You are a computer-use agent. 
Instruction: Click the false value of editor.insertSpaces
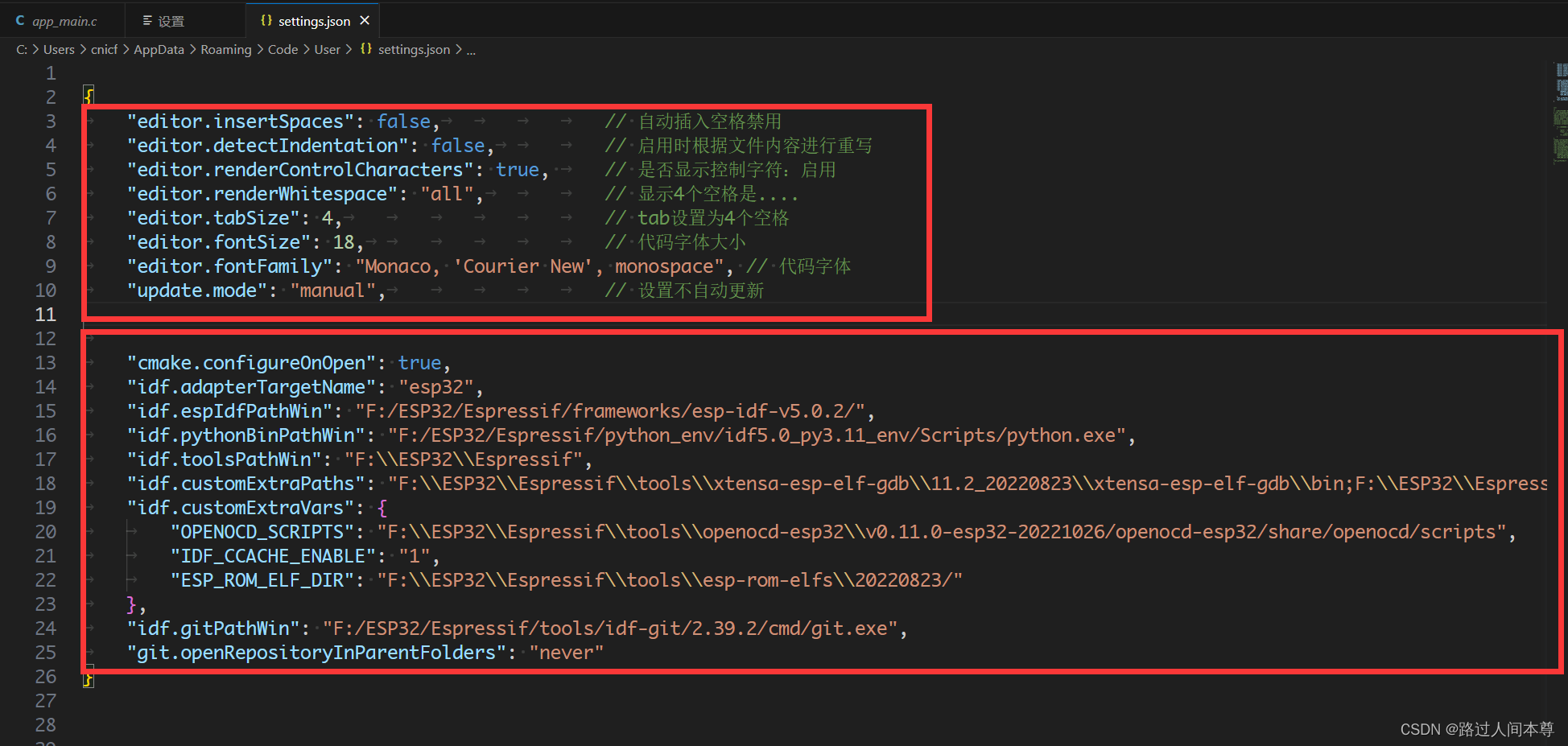coord(403,121)
